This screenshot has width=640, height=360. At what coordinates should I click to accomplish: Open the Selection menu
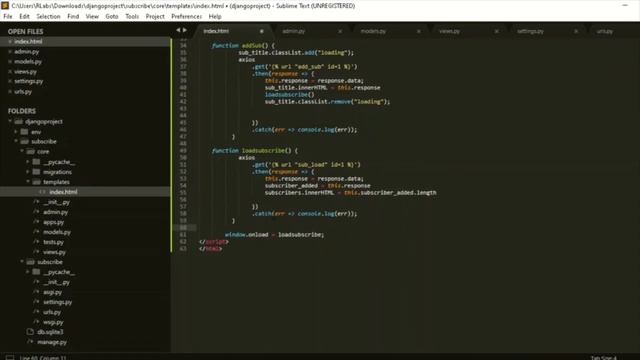point(48,17)
